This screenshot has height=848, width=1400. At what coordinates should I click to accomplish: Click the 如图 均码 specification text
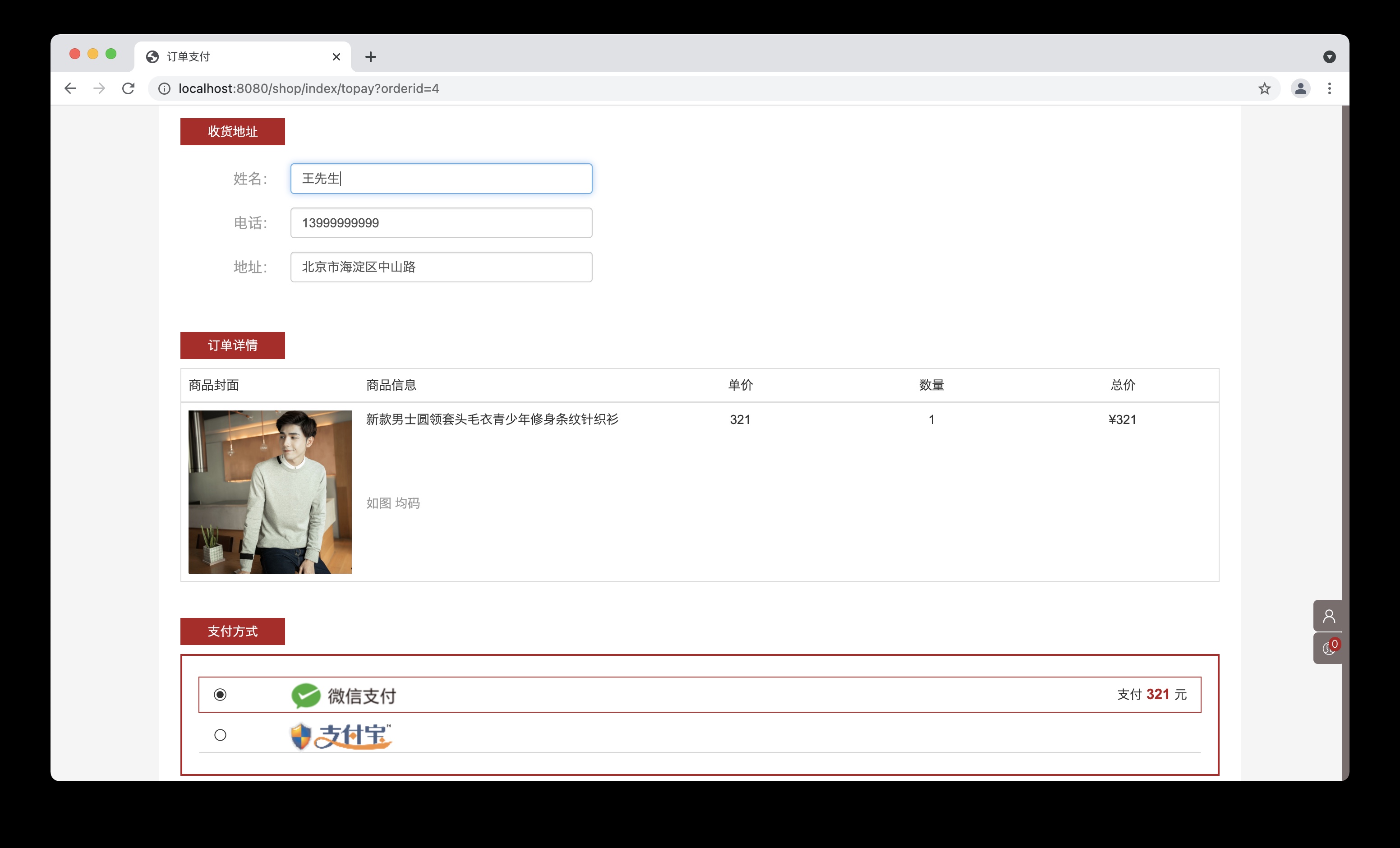[392, 503]
